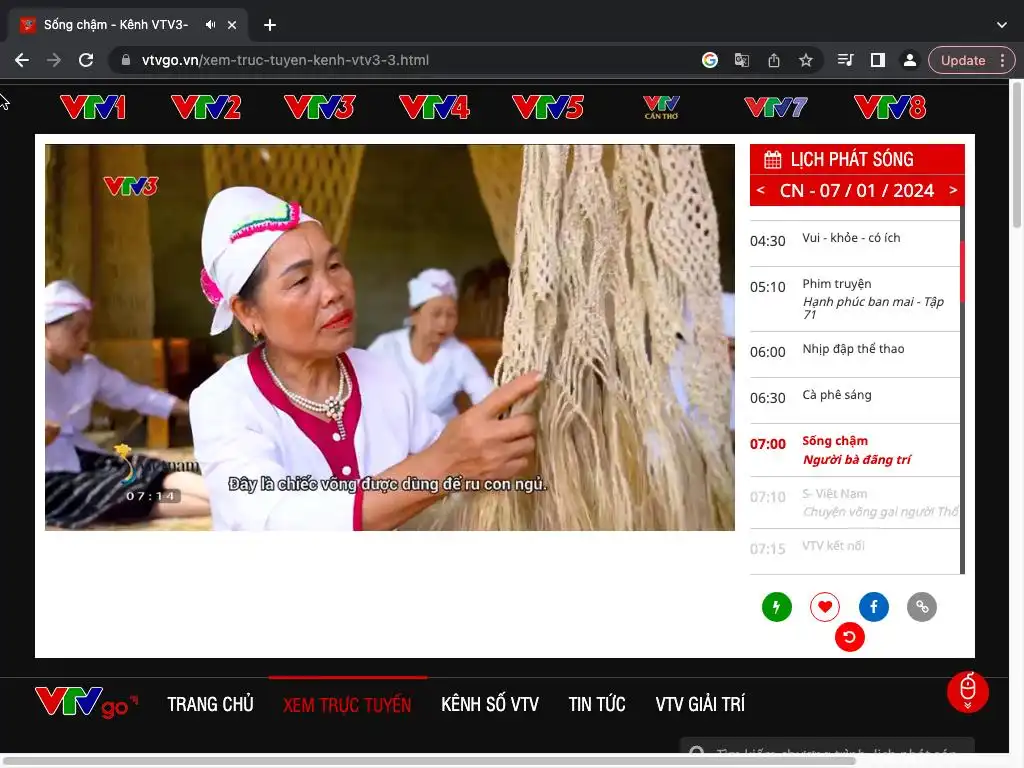
Task: Click the schedule list red scrollbar
Action: click(962, 271)
